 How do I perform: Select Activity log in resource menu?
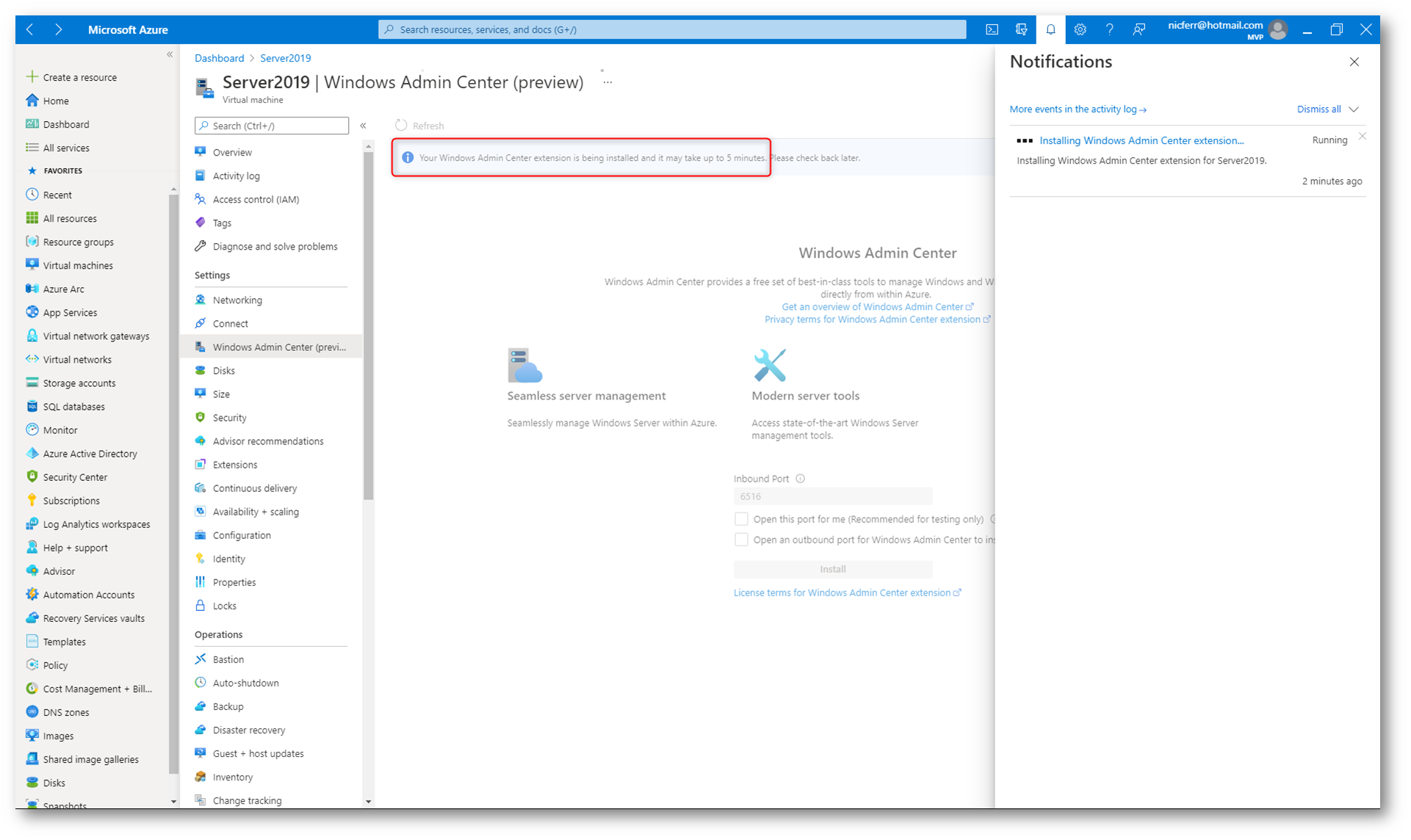click(x=237, y=175)
